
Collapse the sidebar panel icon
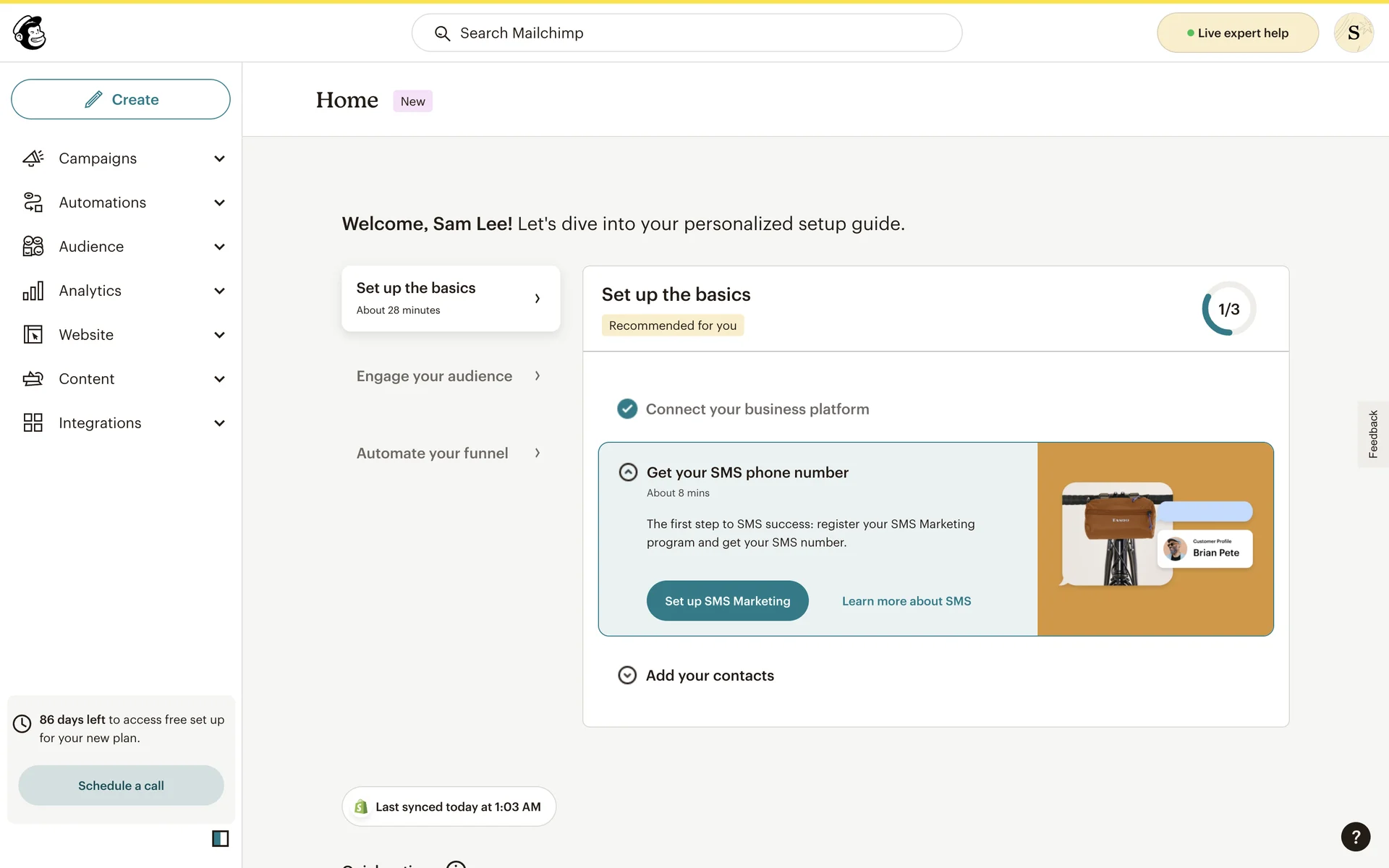pyautogui.click(x=220, y=838)
